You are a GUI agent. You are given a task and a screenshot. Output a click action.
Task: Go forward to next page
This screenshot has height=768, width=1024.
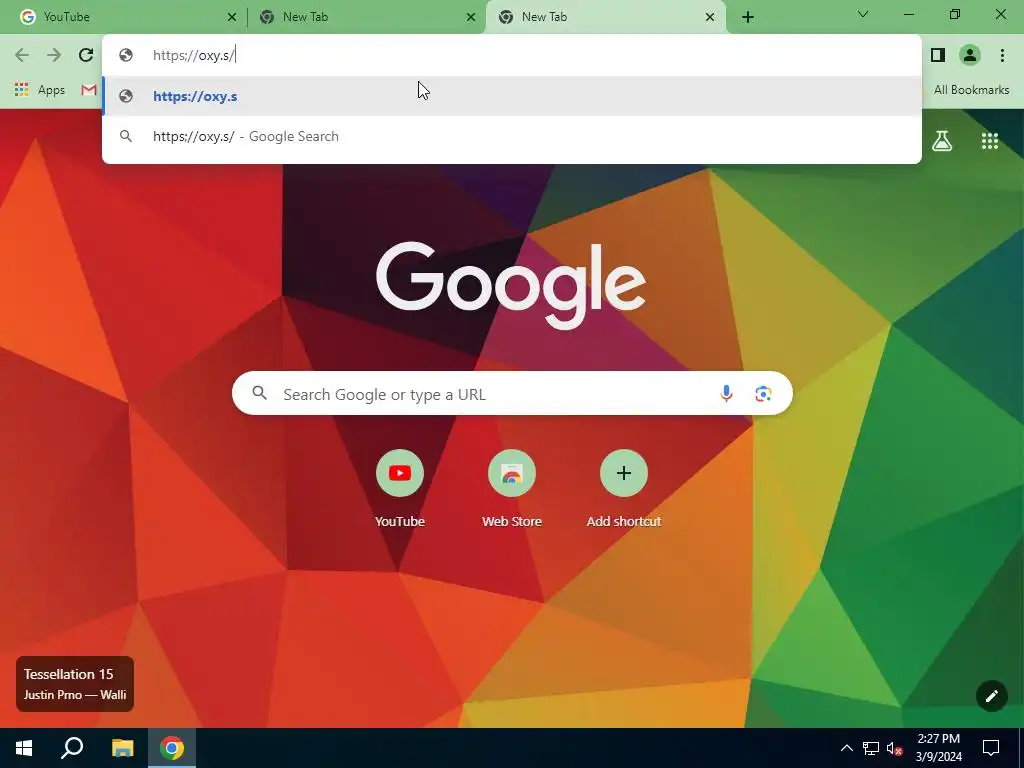click(54, 55)
